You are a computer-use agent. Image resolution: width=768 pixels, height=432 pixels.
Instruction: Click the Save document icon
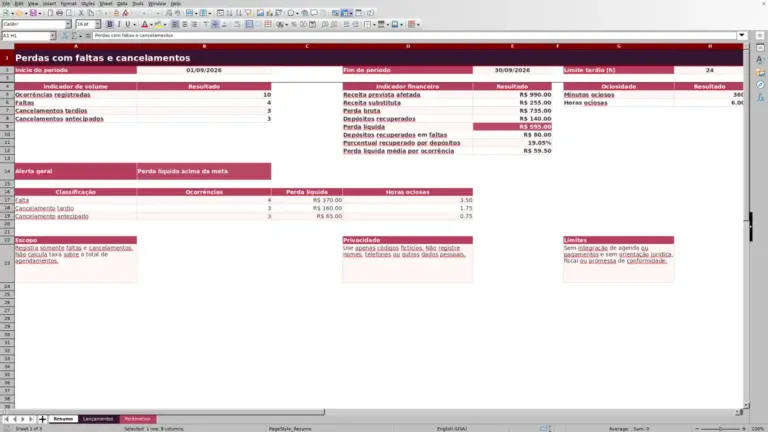pyautogui.click(x=33, y=13)
